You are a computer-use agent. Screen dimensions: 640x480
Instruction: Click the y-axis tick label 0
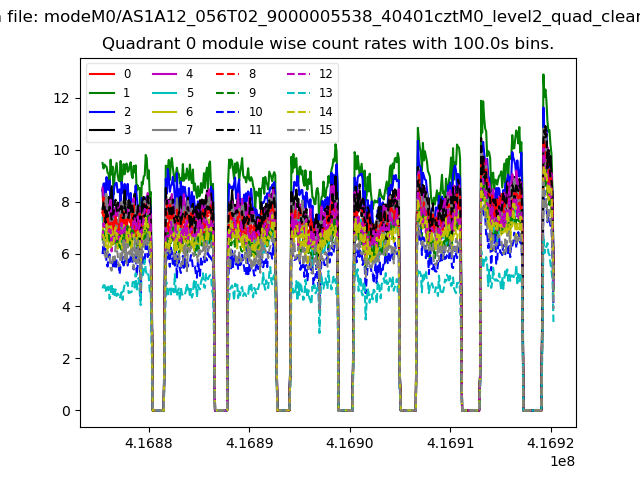pos(65,411)
